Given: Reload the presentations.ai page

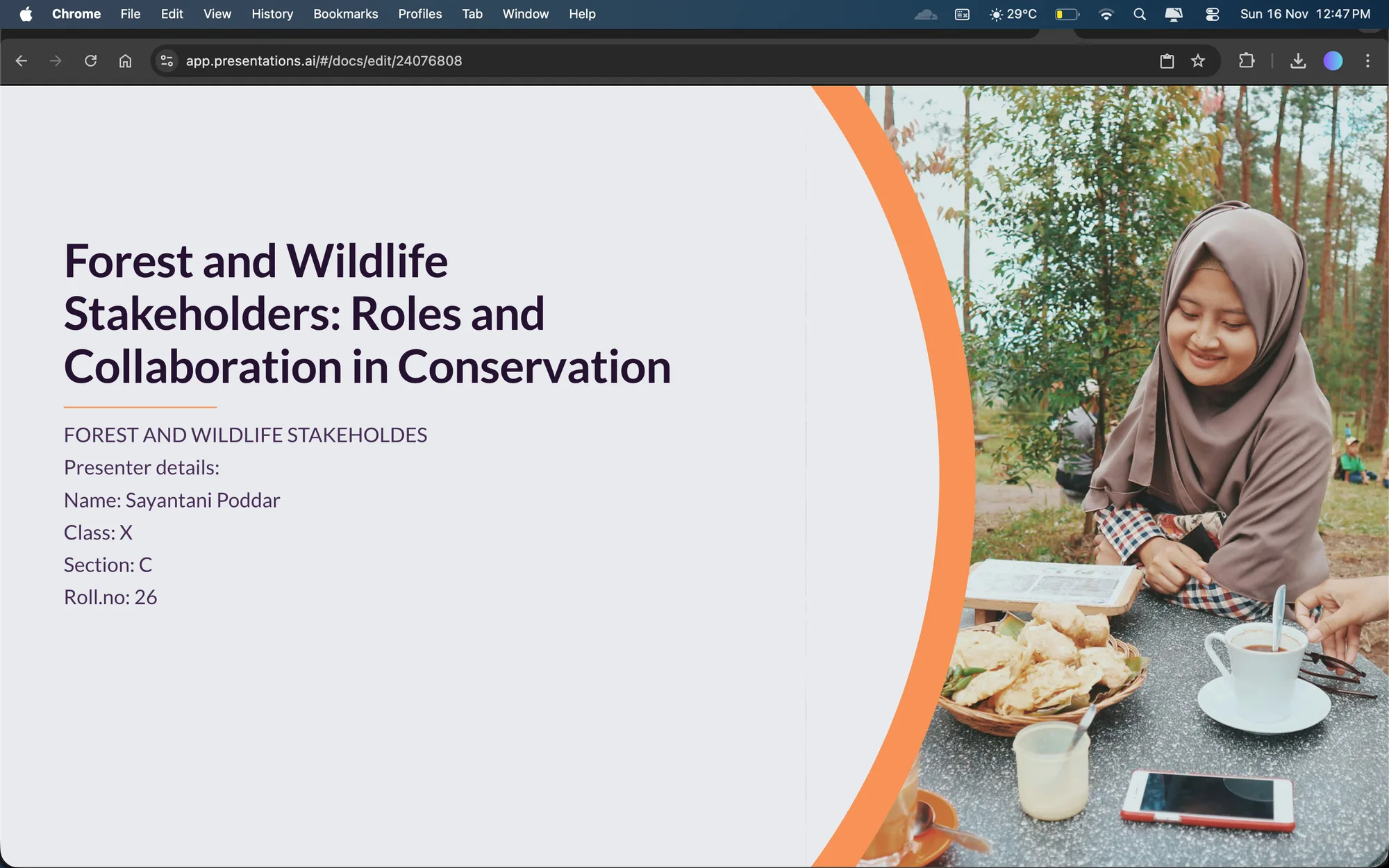Looking at the screenshot, I should (x=90, y=61).
